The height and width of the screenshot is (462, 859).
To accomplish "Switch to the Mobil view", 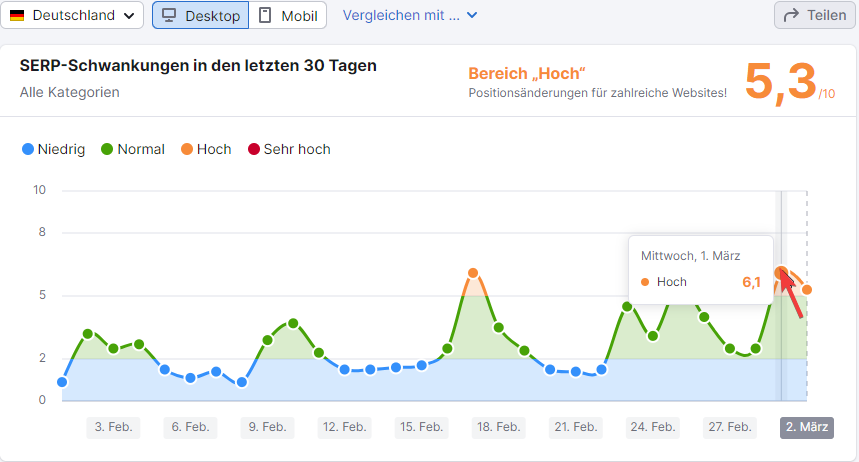I will 288,16.
